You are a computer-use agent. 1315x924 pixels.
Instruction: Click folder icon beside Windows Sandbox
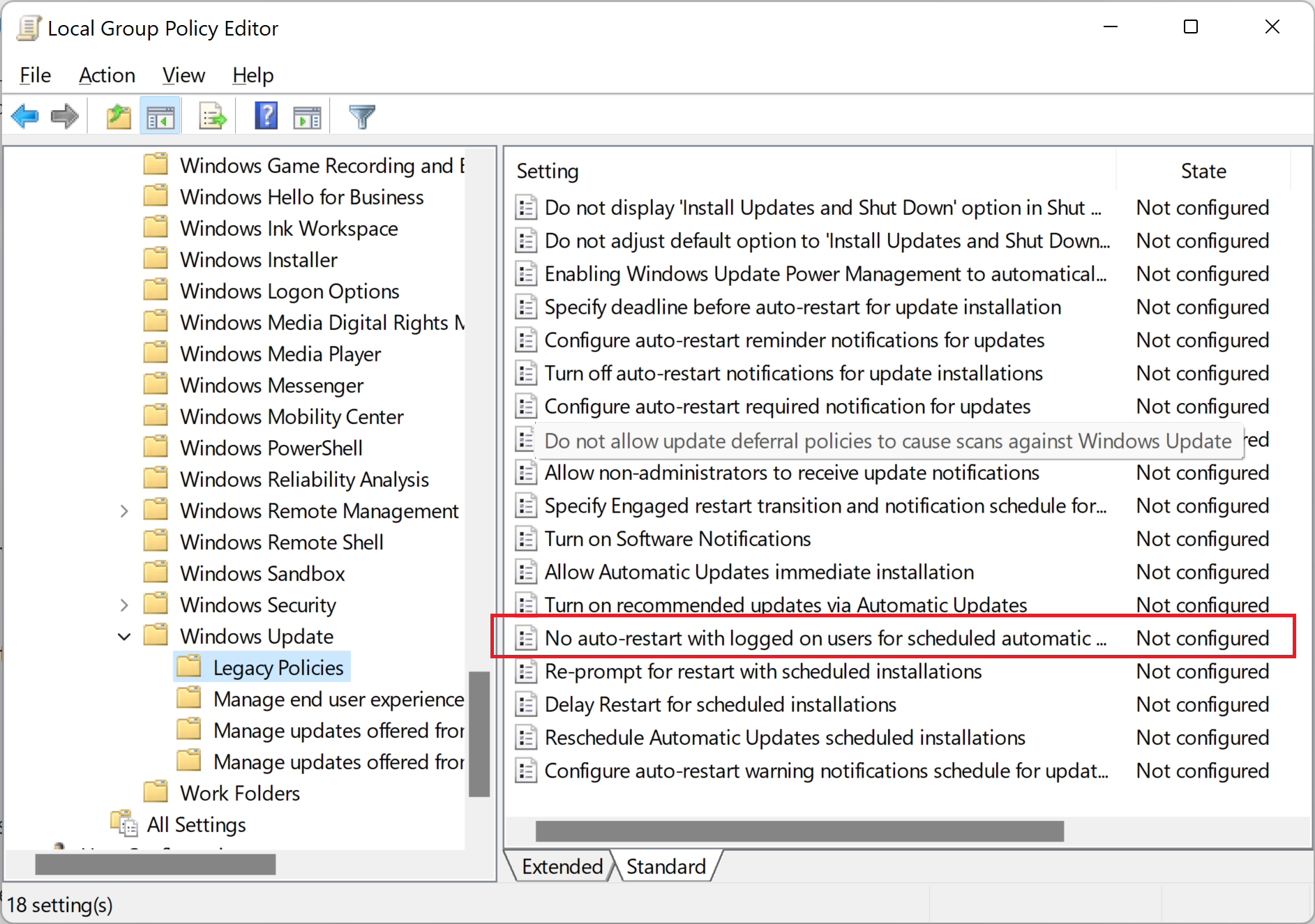(x=156, y=572)
